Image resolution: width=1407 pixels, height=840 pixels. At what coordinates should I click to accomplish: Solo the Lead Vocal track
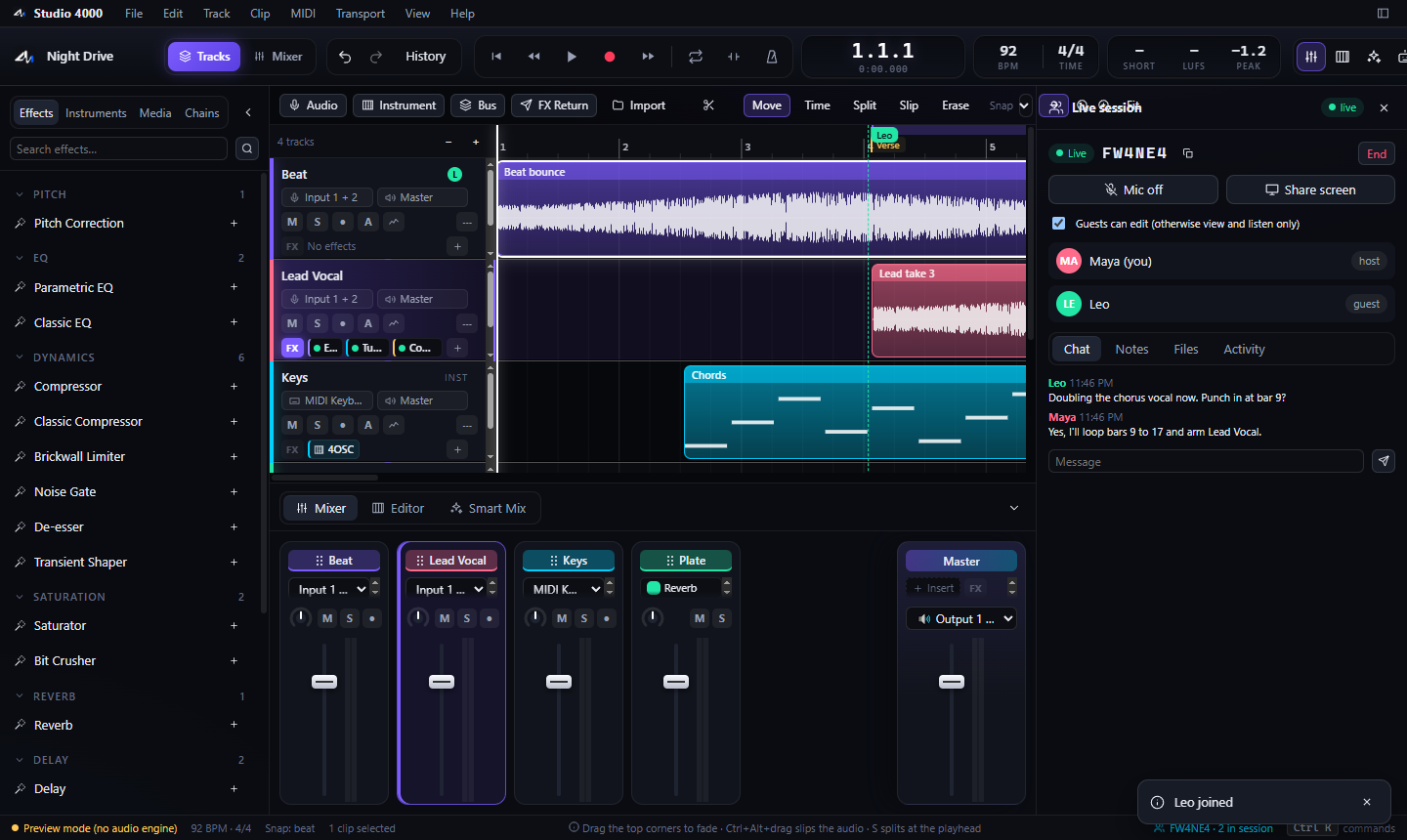[x=318, y=323]
